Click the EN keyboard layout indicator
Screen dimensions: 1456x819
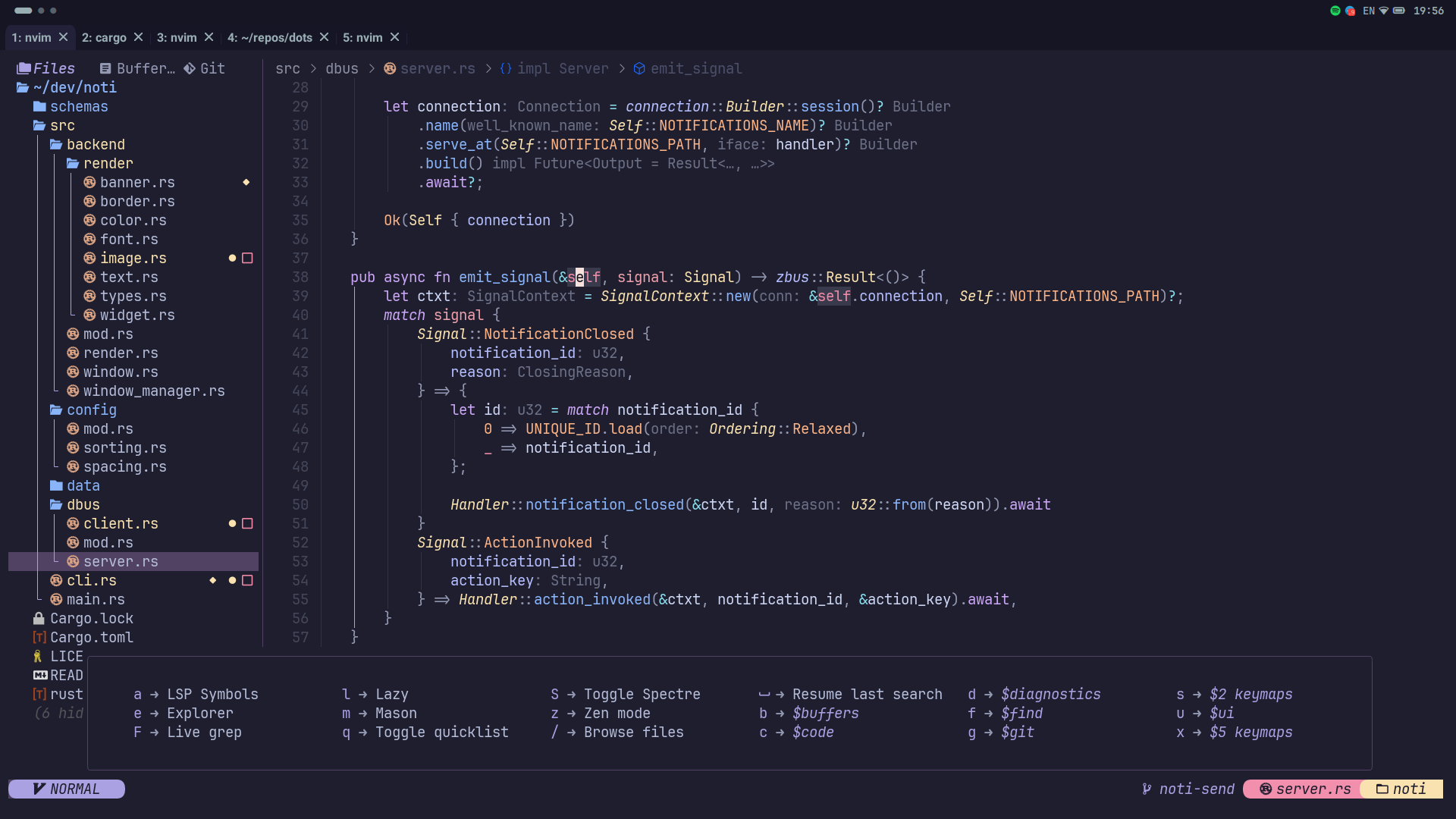[1368, 11]
